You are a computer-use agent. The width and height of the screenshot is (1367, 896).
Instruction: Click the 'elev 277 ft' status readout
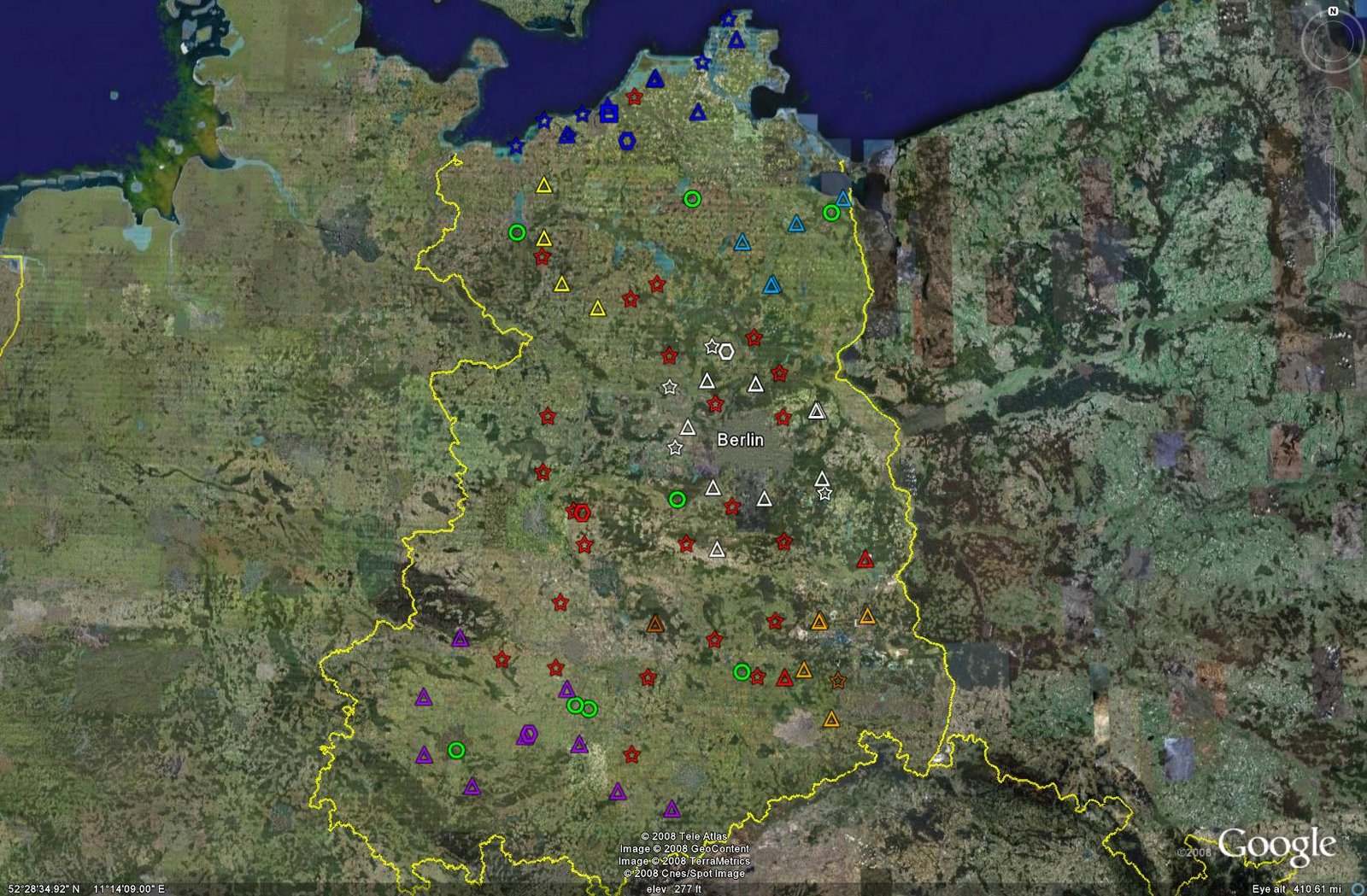coord(674,889)
